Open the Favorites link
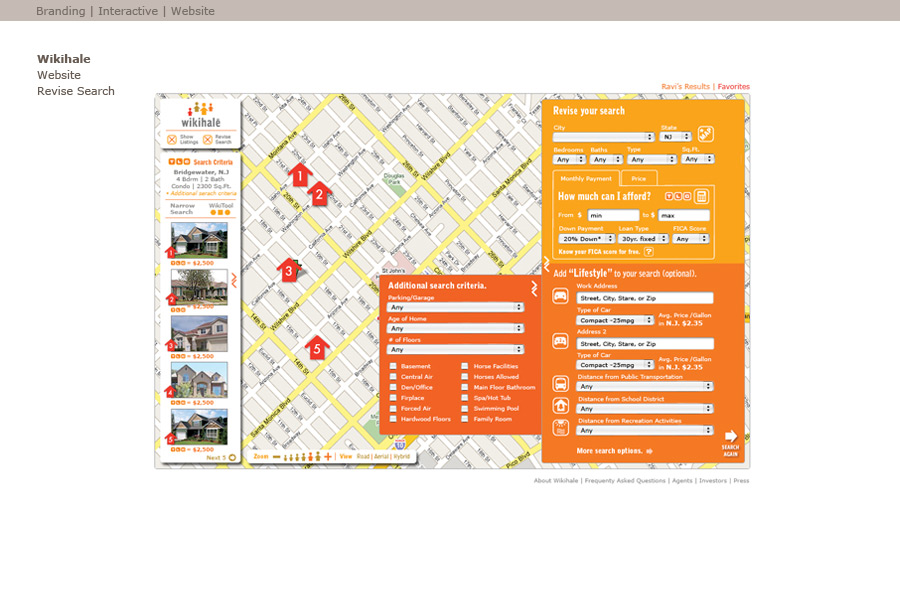900x600 pixels. pyautogui.click(x=733, y=87)
